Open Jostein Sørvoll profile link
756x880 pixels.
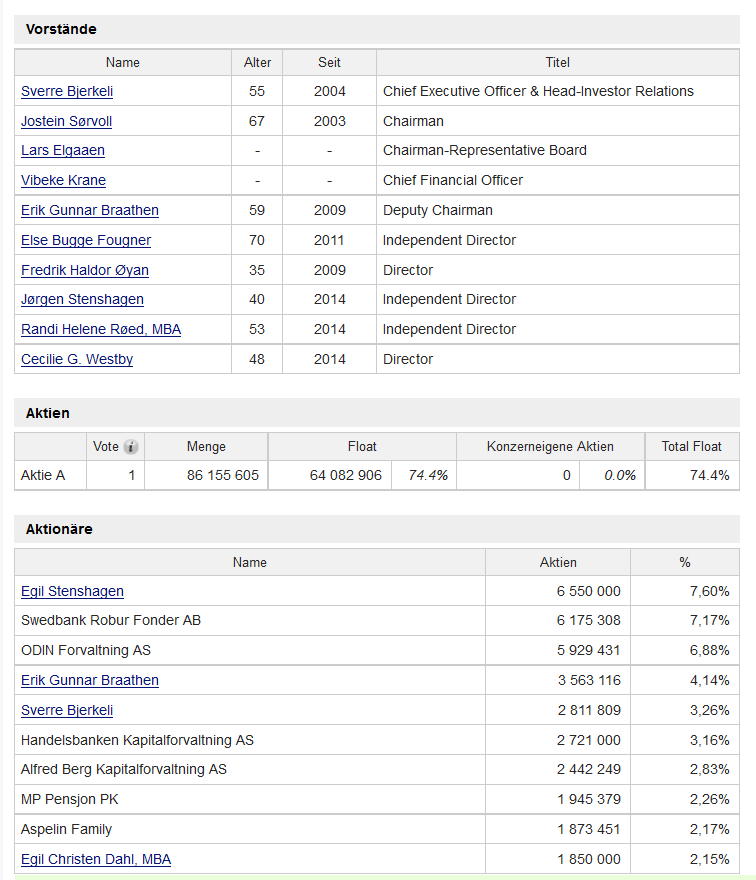pos(66,121)
